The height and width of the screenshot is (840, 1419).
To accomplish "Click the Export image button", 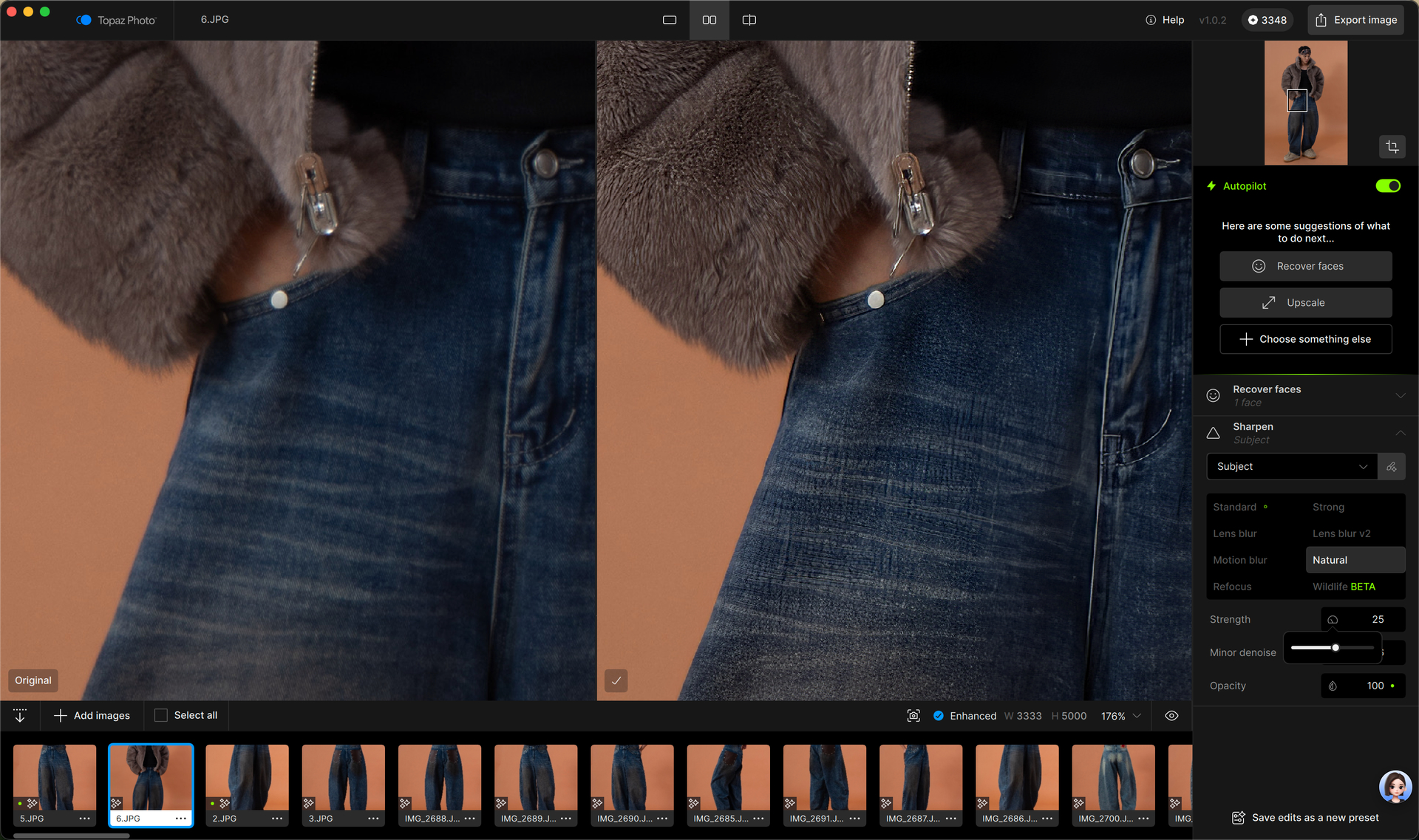I will tap(1355, 20).
